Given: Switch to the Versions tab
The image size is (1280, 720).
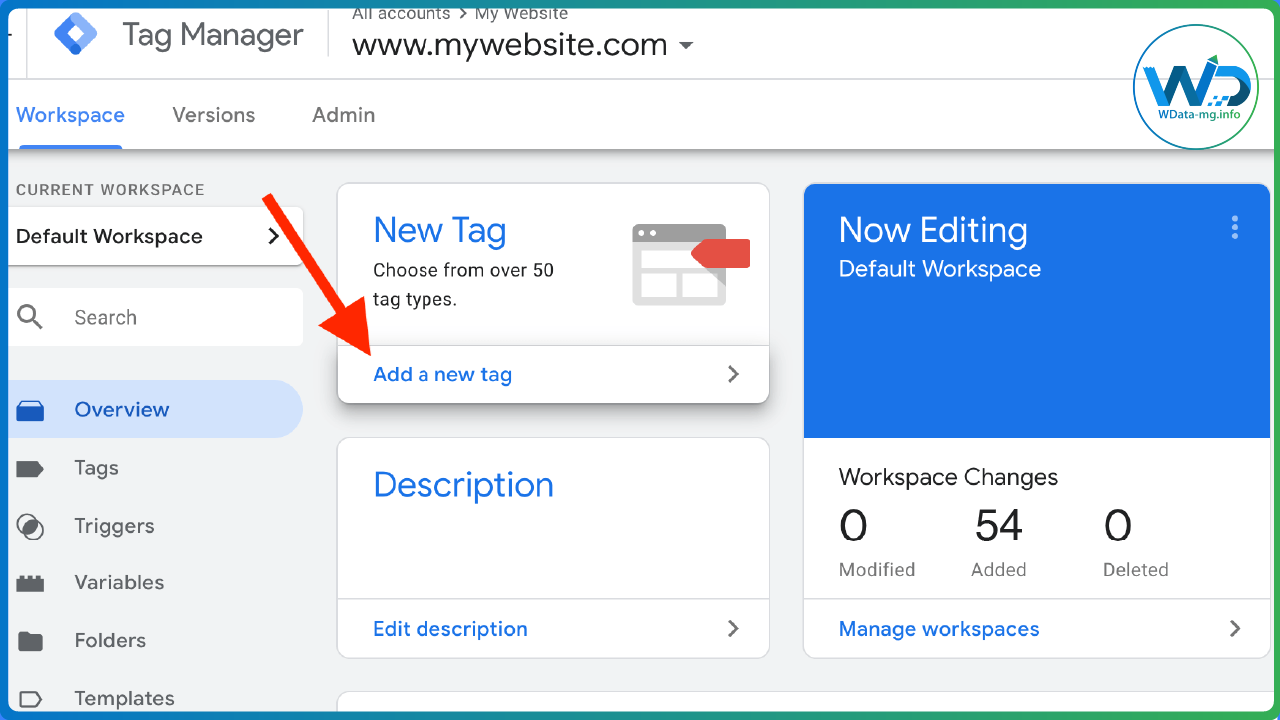Looking at the screenshot, I should tap(213, 115).
